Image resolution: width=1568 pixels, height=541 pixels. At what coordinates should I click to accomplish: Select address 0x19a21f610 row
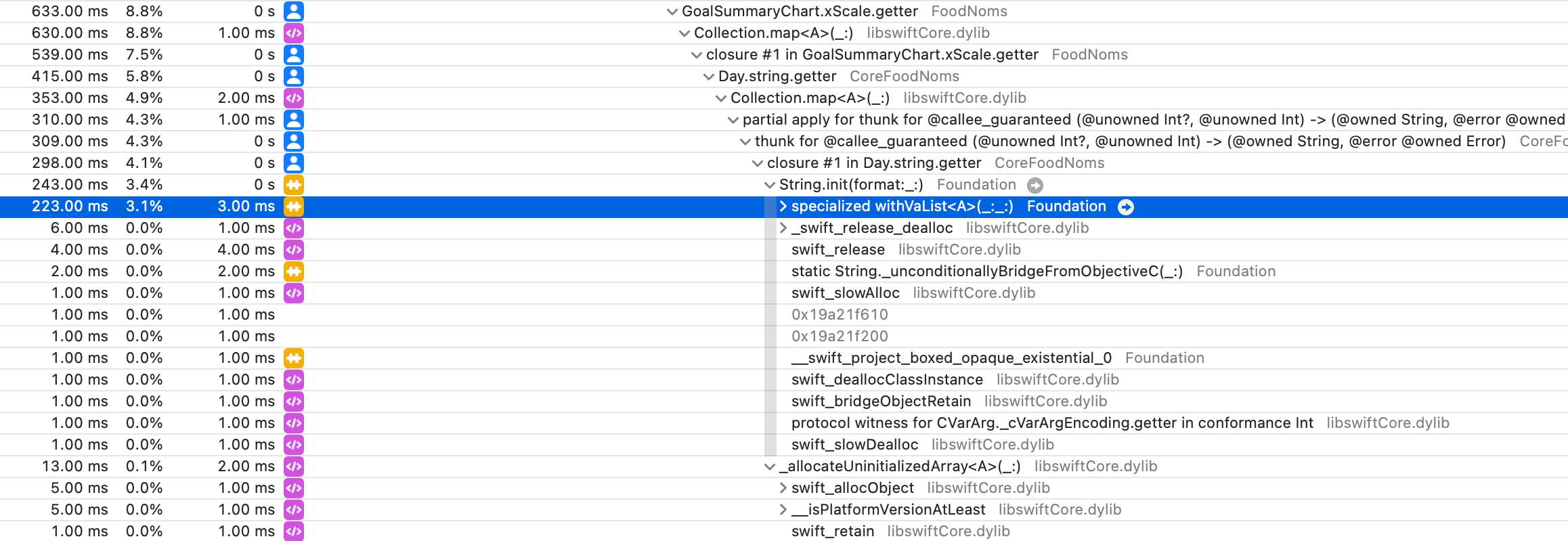point(784,315)
